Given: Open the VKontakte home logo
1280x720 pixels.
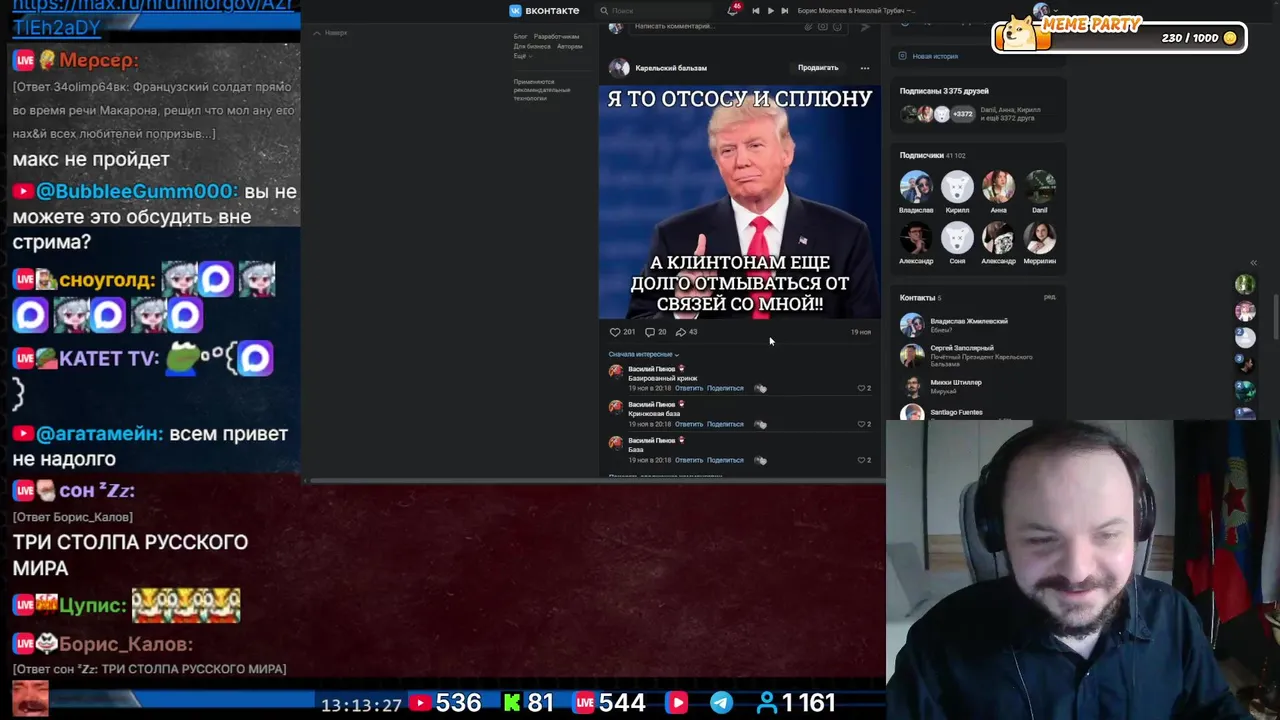Looking at the screenshot, I should (x=544, y=10).
